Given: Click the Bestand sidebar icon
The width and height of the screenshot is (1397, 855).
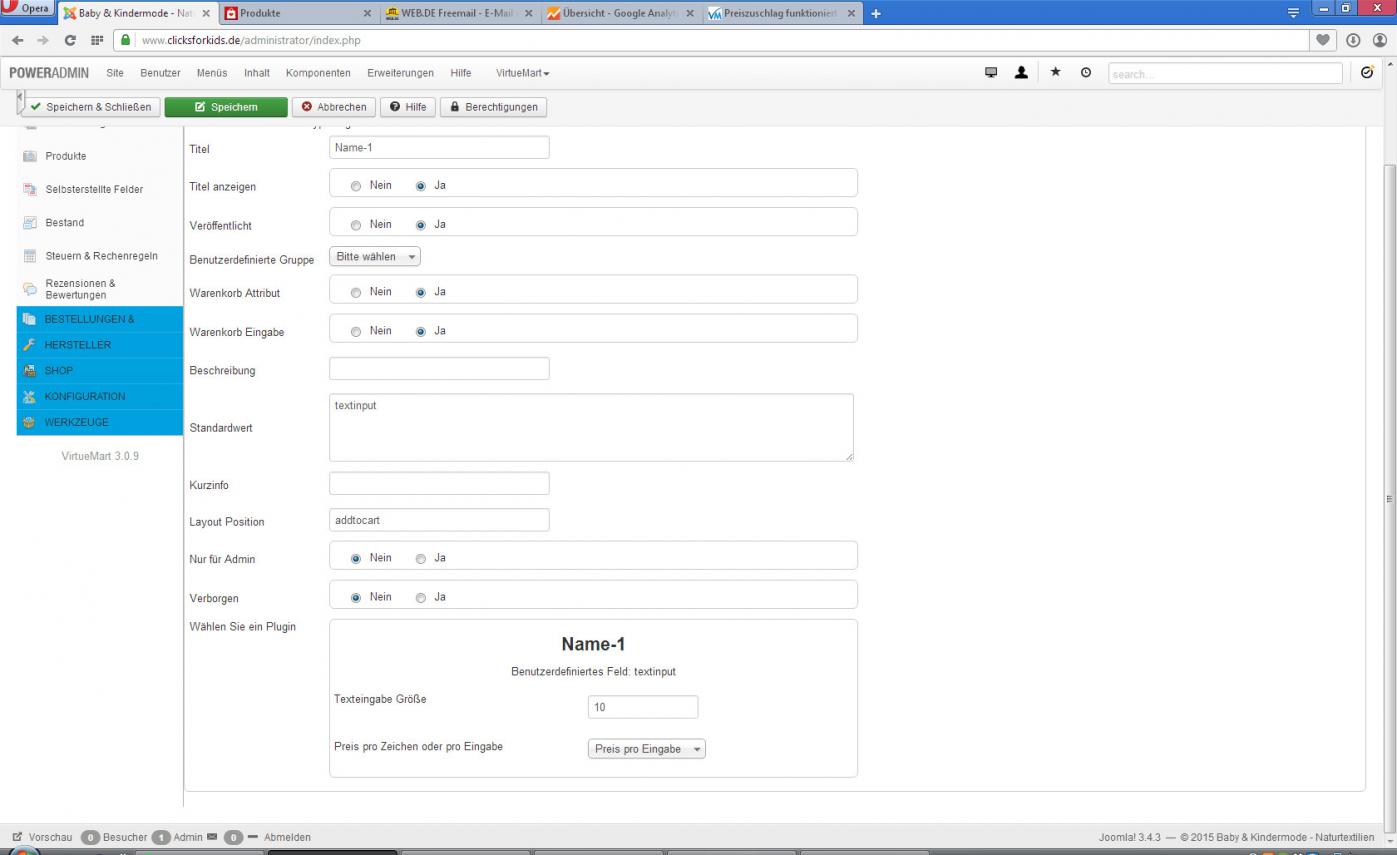Looking at the screenshot, I should click(x=30, y=223).
